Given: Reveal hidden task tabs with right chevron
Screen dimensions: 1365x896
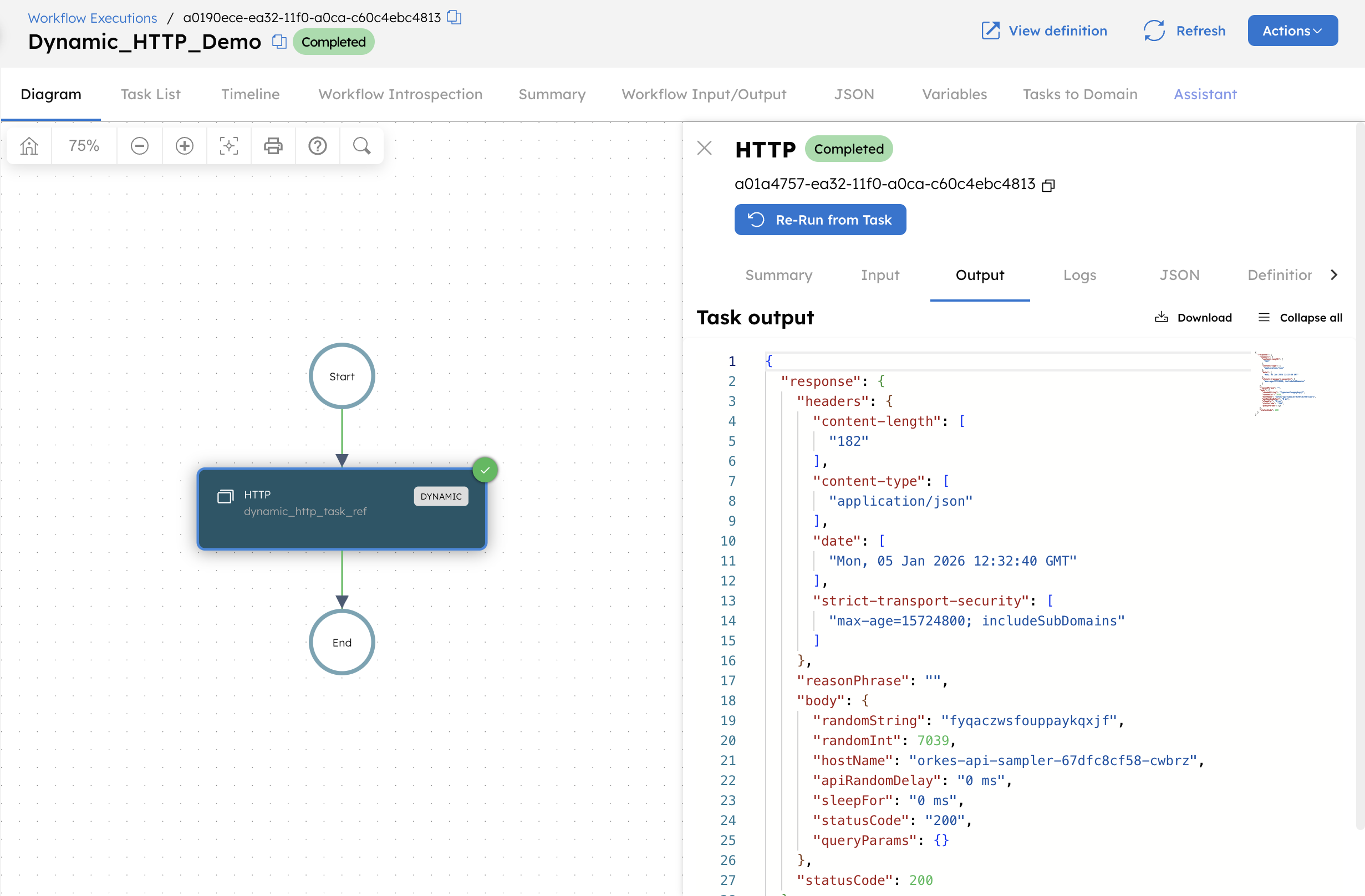Looking at the screenshot, I should coord(1335,275).
